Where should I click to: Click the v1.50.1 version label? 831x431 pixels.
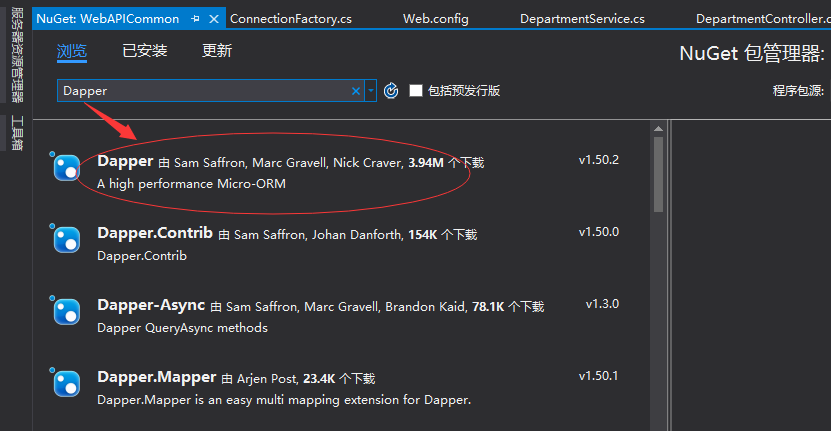coord(598,376)
